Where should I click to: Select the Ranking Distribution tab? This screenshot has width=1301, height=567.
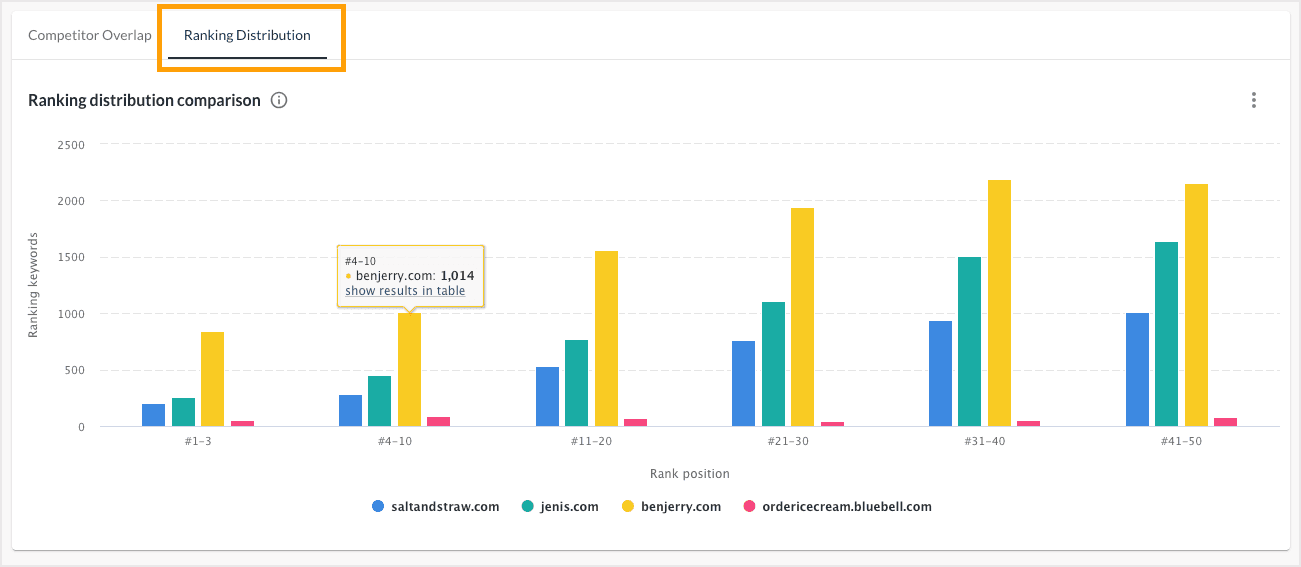pyautogui.click(x=247, y=35)
